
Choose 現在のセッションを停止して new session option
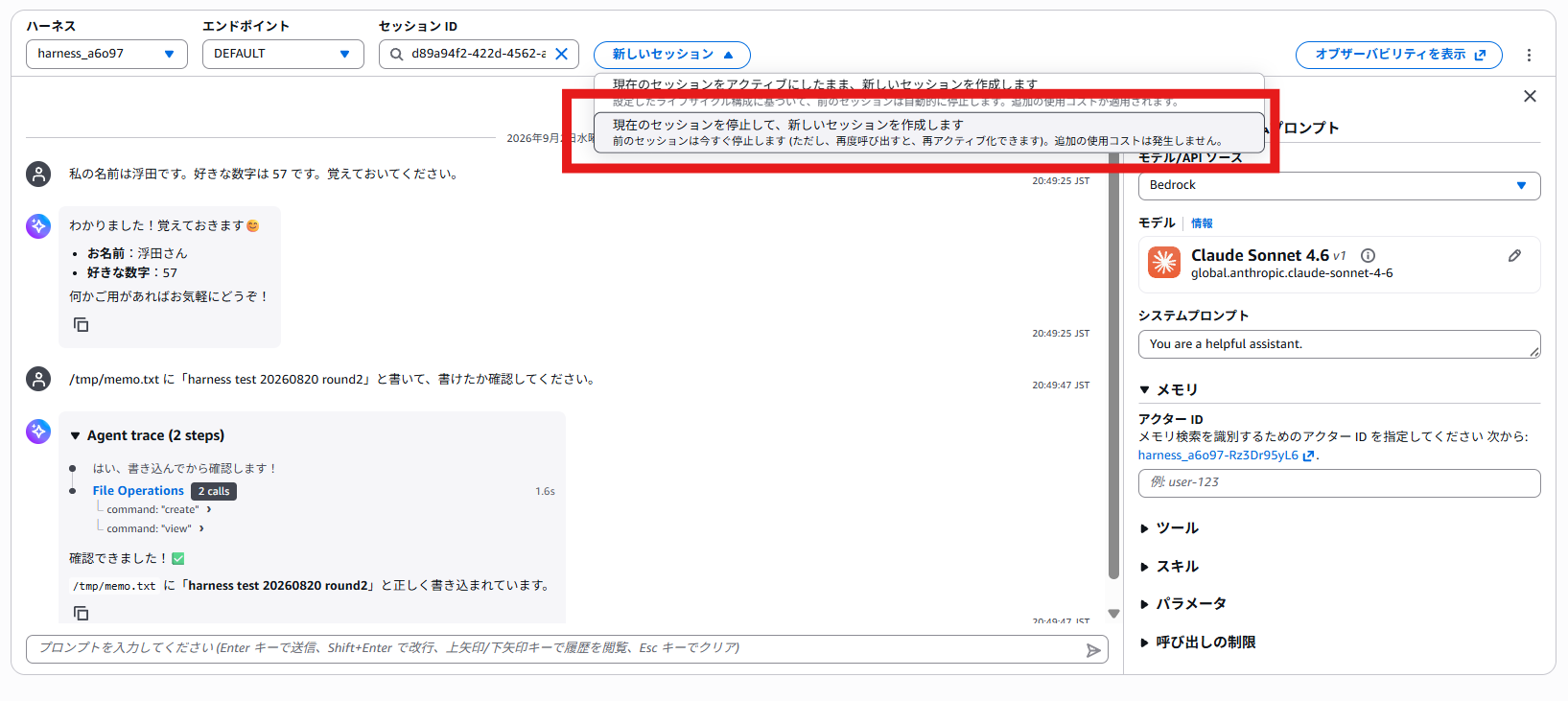[928, 132]
